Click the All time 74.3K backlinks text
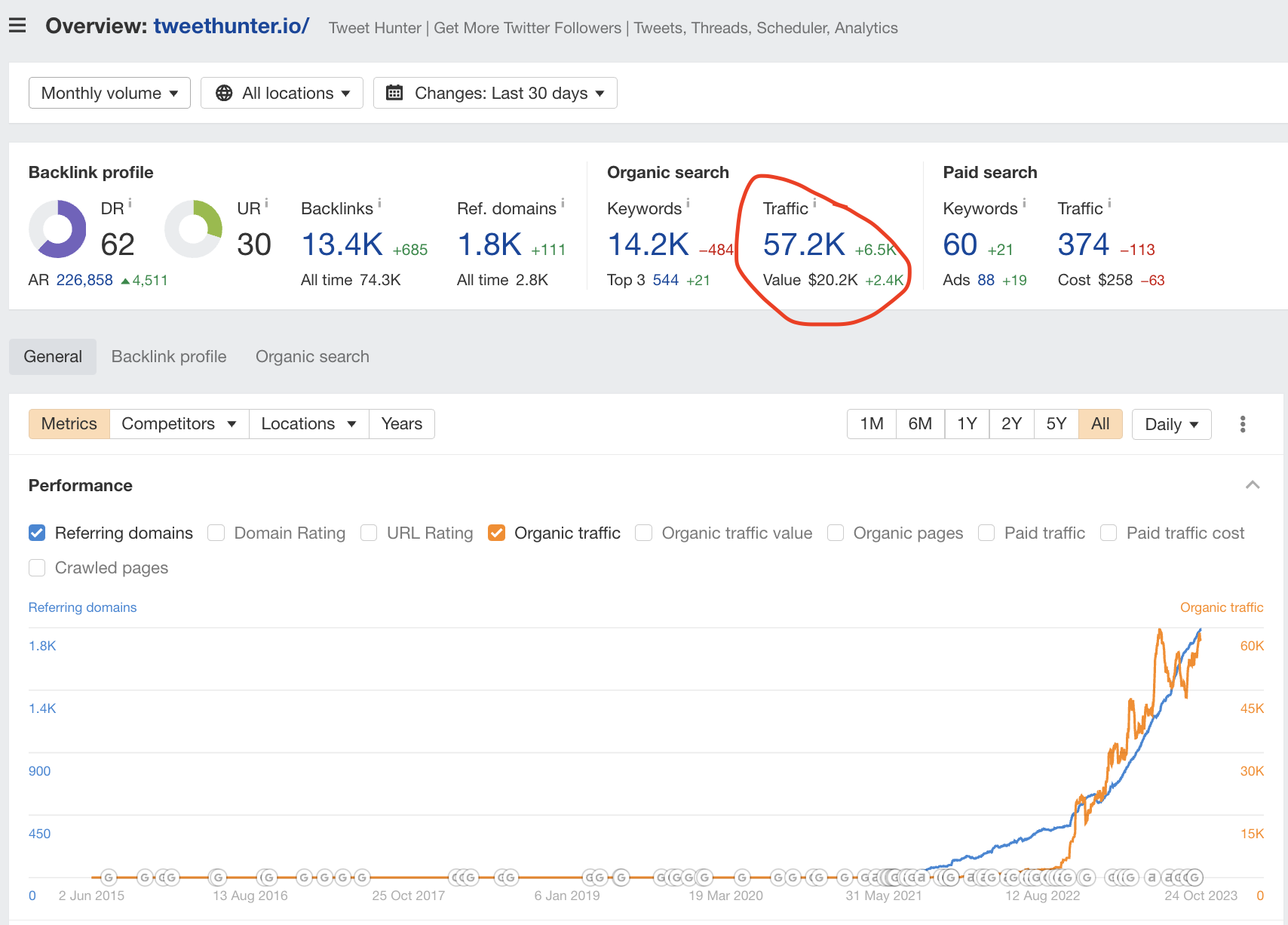This screenshot has height=925, width=1288. 351,280
